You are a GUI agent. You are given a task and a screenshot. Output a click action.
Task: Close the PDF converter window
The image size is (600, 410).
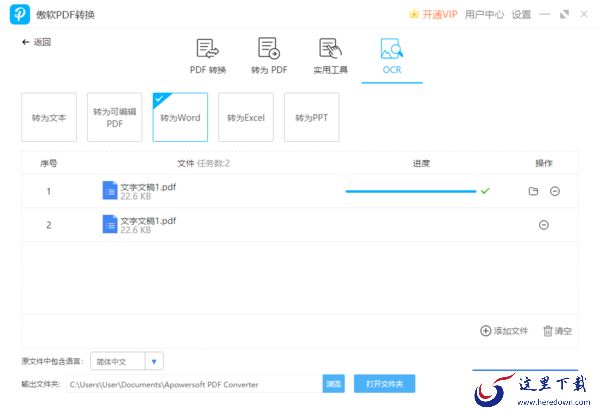[x=584, y=15]
